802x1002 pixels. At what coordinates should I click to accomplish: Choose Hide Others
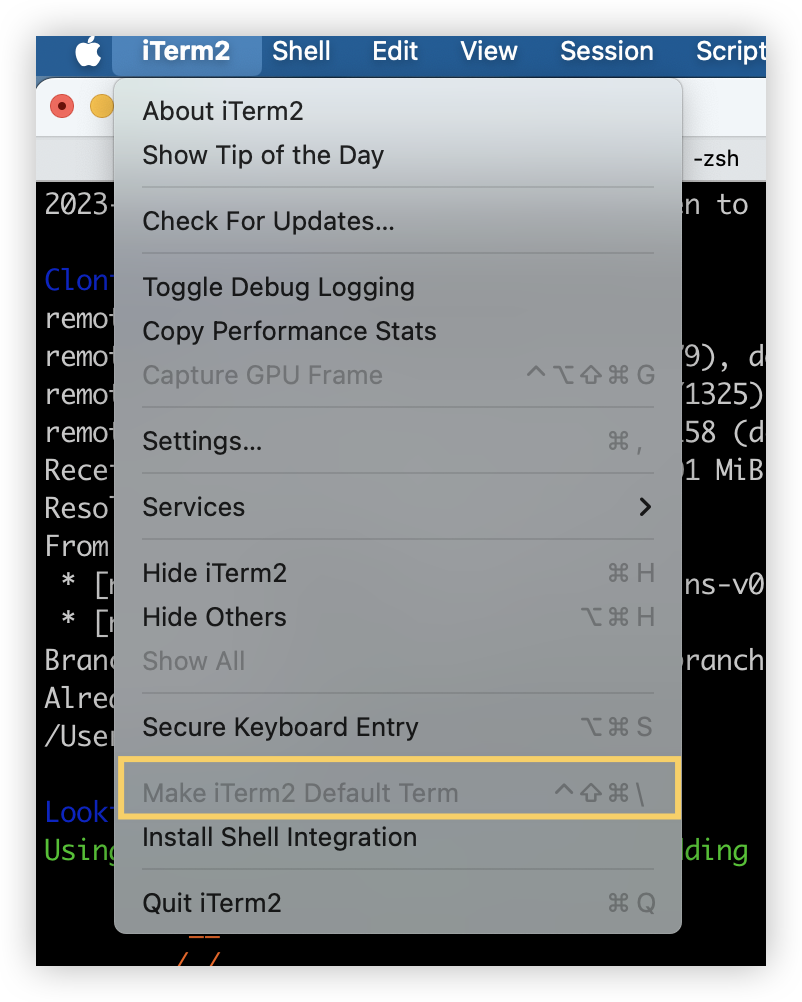(x=214, y=617)
